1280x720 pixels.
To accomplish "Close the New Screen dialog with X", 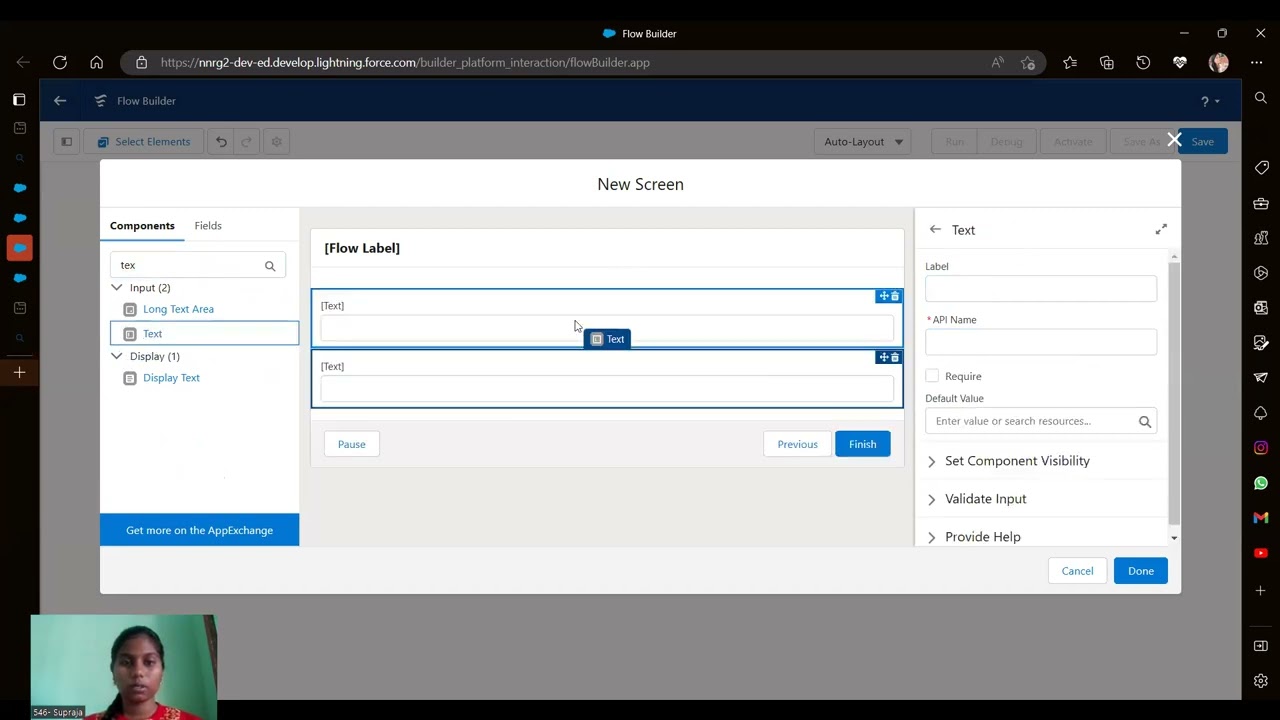I will point(1174,141).
